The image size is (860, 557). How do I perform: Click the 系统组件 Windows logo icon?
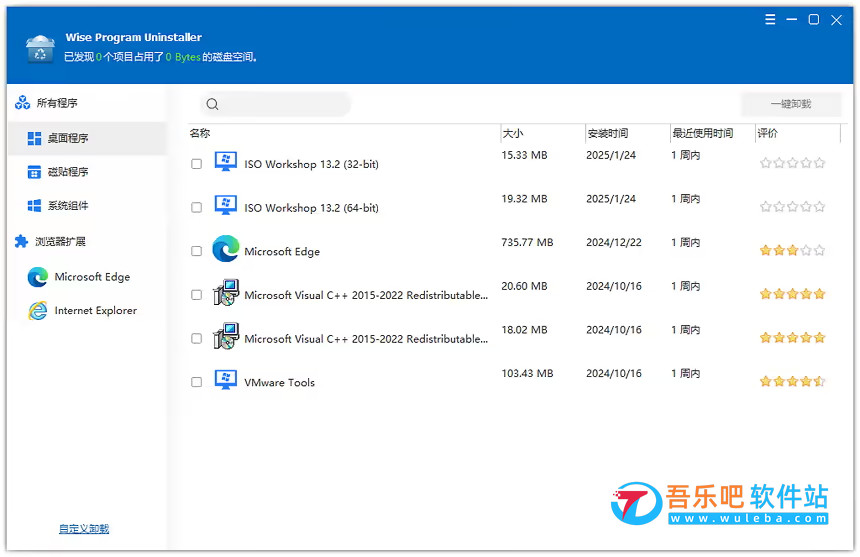pos(34,206)
